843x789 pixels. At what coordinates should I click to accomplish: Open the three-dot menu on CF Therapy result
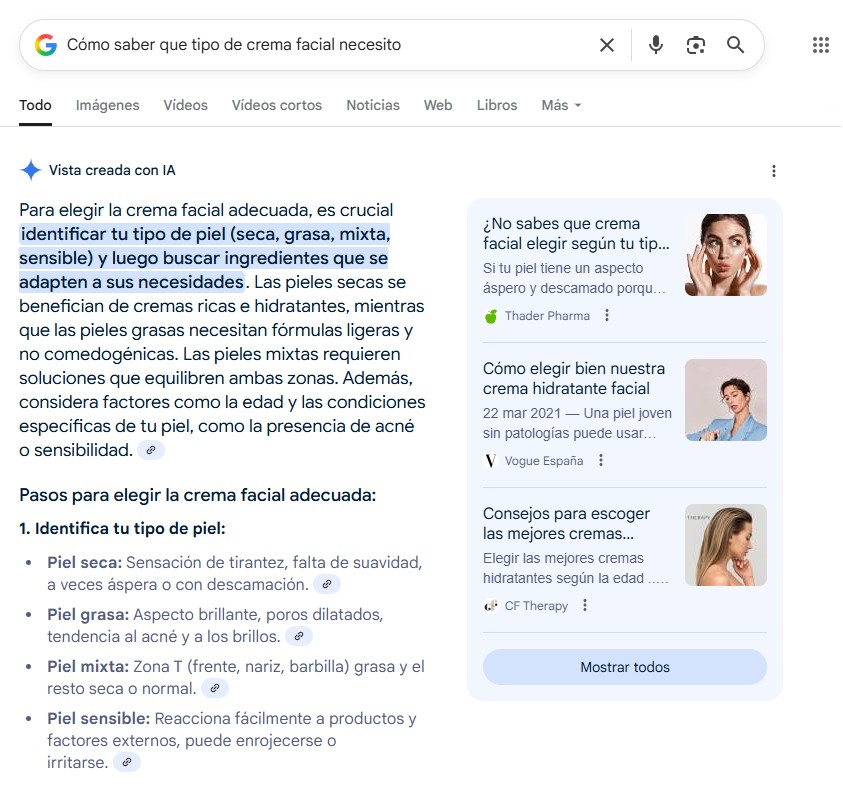[x=585, y=605]
